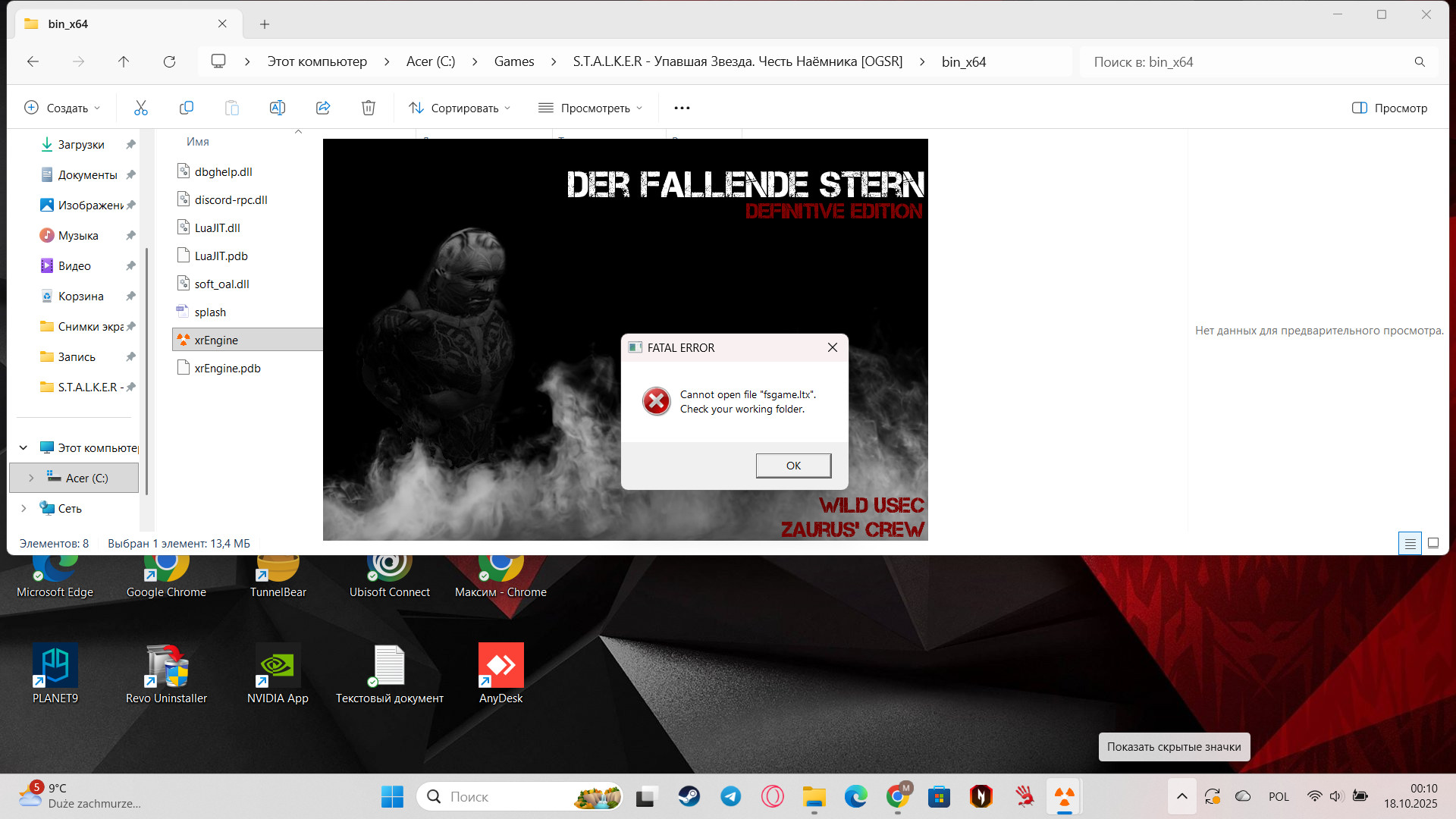Image resolution: width=1456 pixels, height=819 pixels.
Task: Click OK in the FATAL ERROR dialog
Action: pyautogui.click(x=793, y=466)
